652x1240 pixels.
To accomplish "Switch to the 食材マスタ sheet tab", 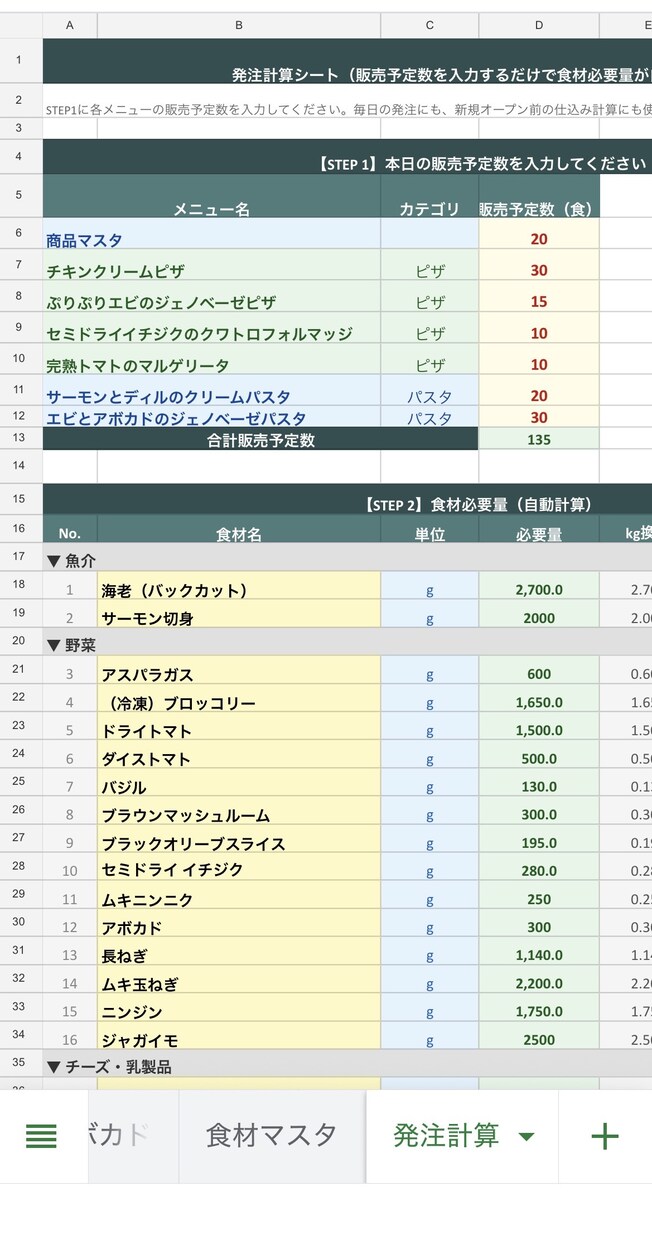I will 271,1136.
